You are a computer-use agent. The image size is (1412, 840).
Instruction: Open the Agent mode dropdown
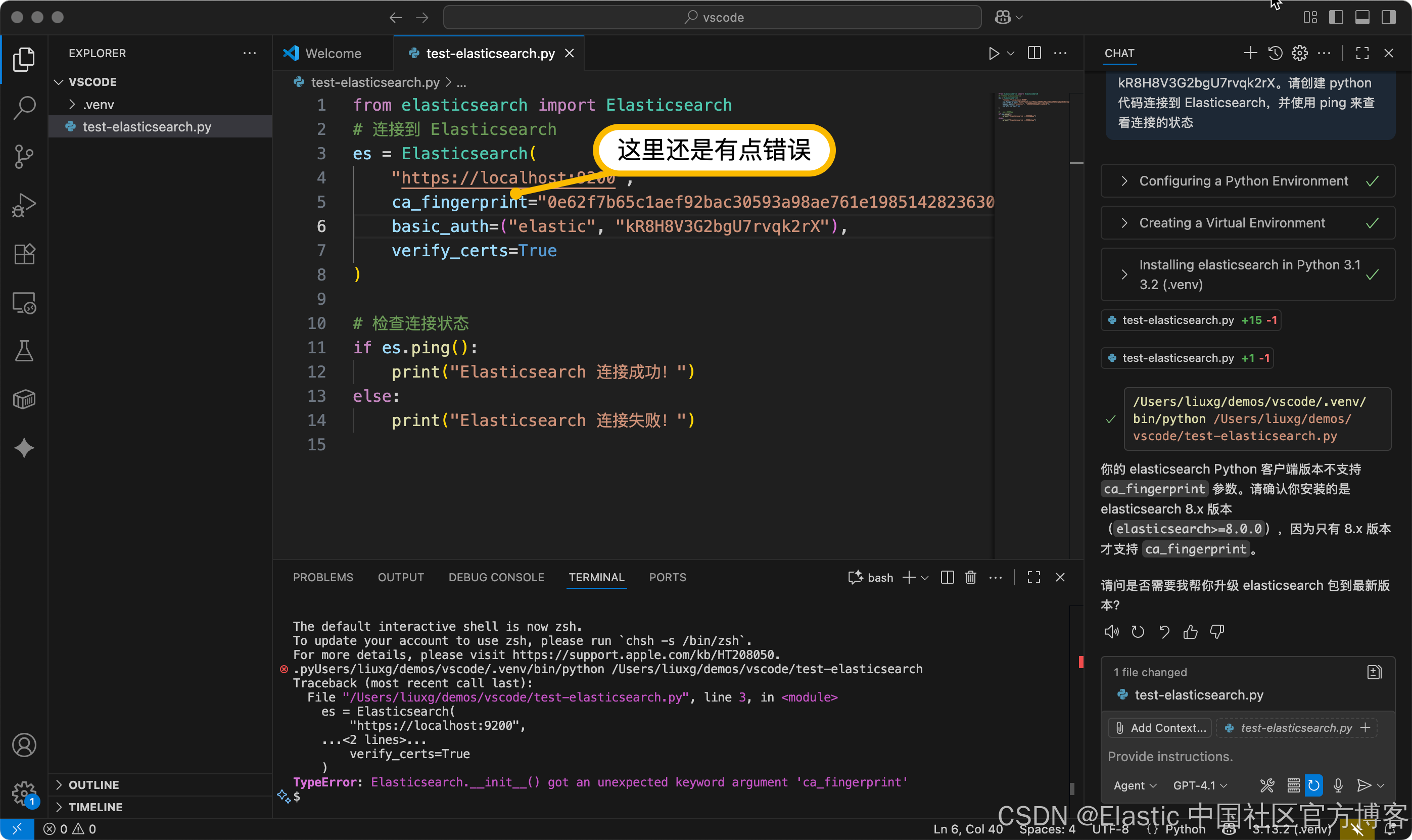(1135, 785)
